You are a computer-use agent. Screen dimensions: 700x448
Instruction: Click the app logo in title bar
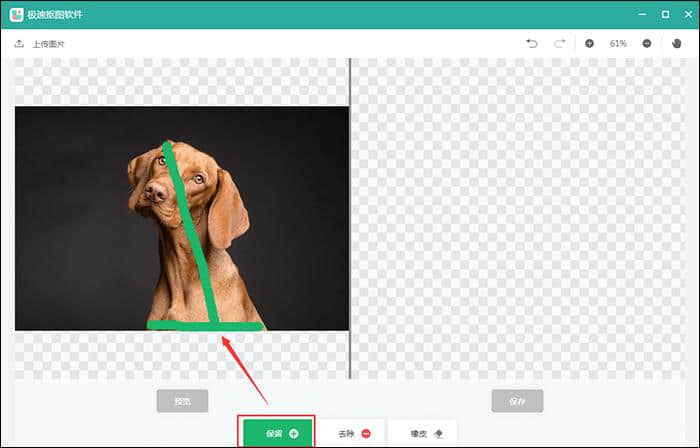click(17, 15)
